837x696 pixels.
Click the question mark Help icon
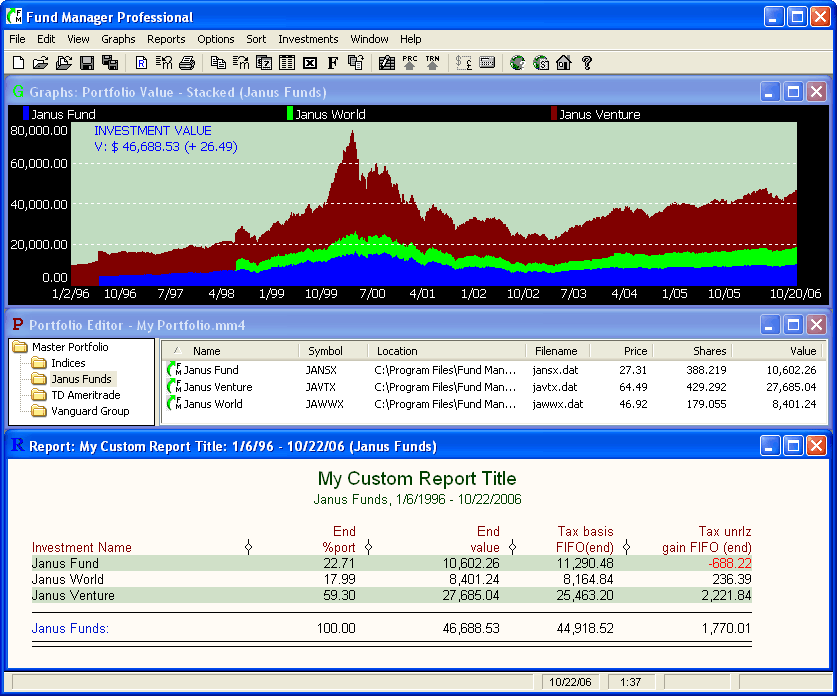pos(587,63)
